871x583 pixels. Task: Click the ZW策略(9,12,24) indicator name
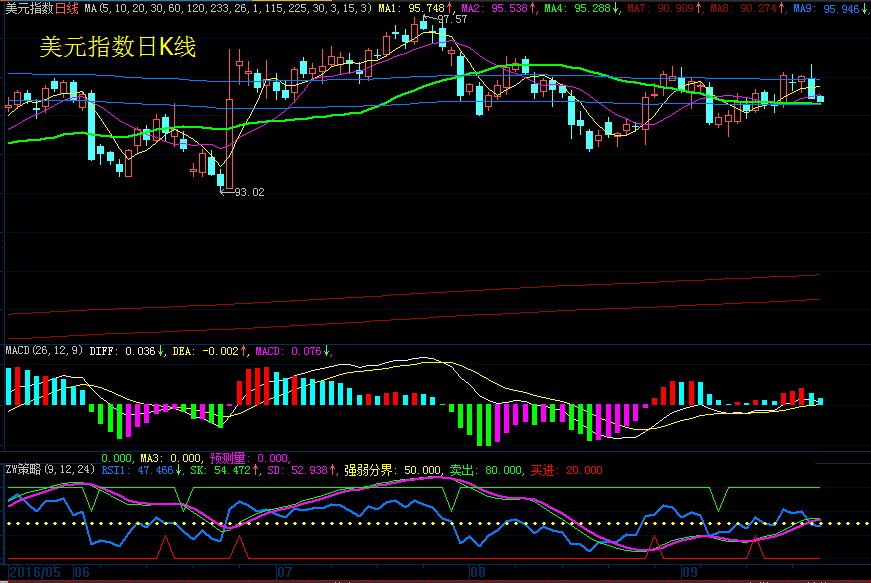point(49,468)
